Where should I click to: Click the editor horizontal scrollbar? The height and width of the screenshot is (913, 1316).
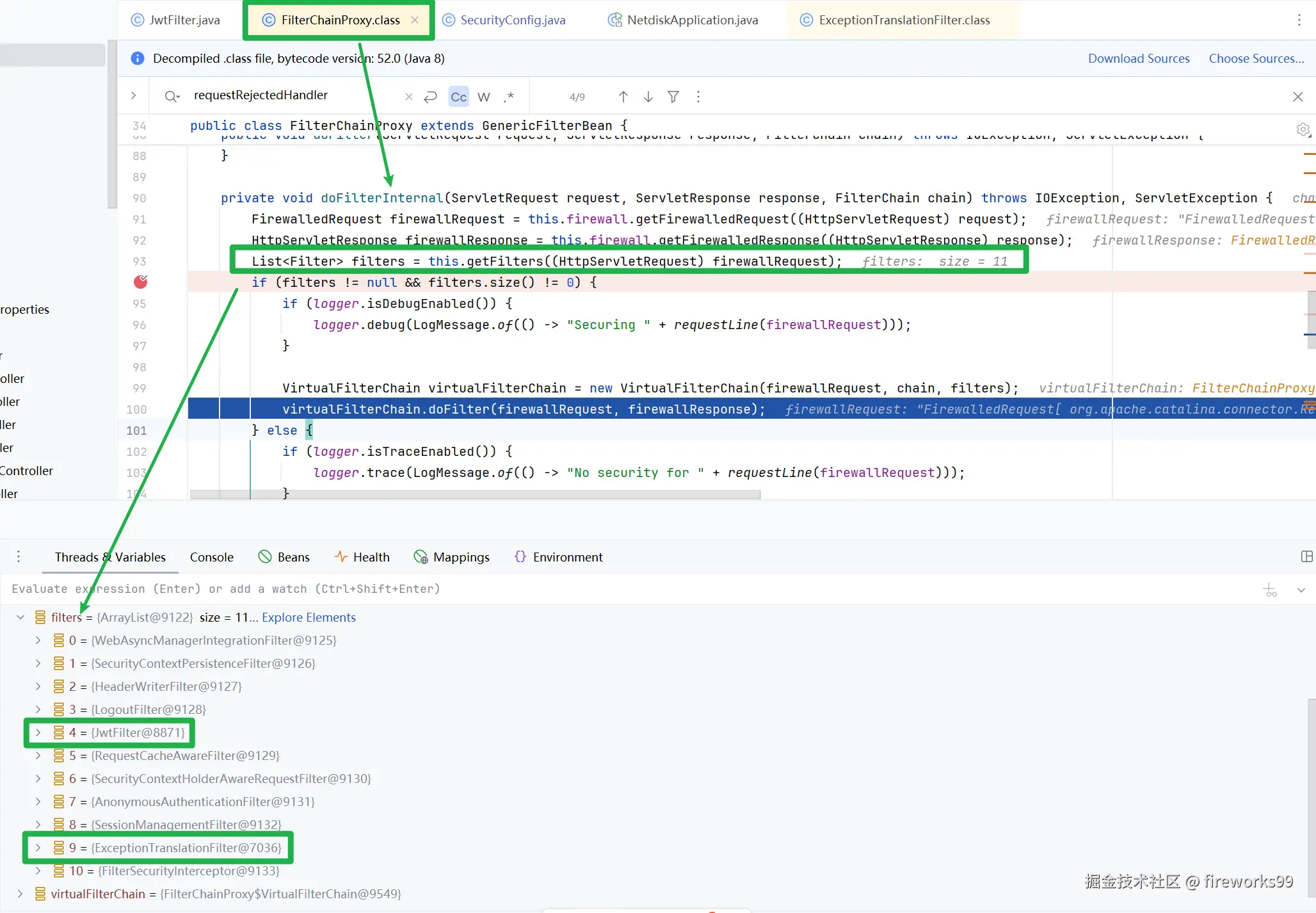point(475,494)
